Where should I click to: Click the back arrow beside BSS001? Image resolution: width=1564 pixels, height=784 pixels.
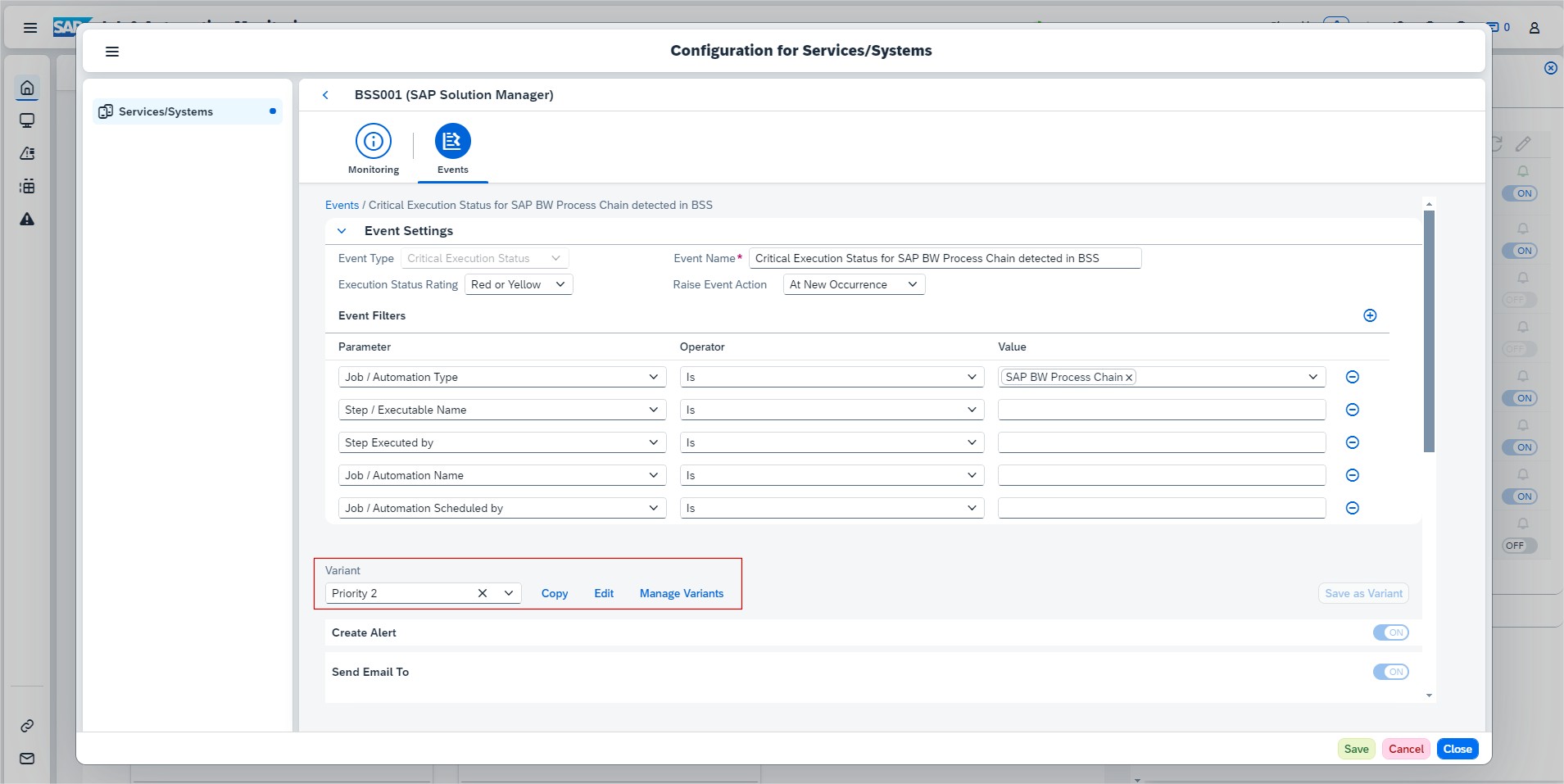pyautogui.click(x=325, y=95)
